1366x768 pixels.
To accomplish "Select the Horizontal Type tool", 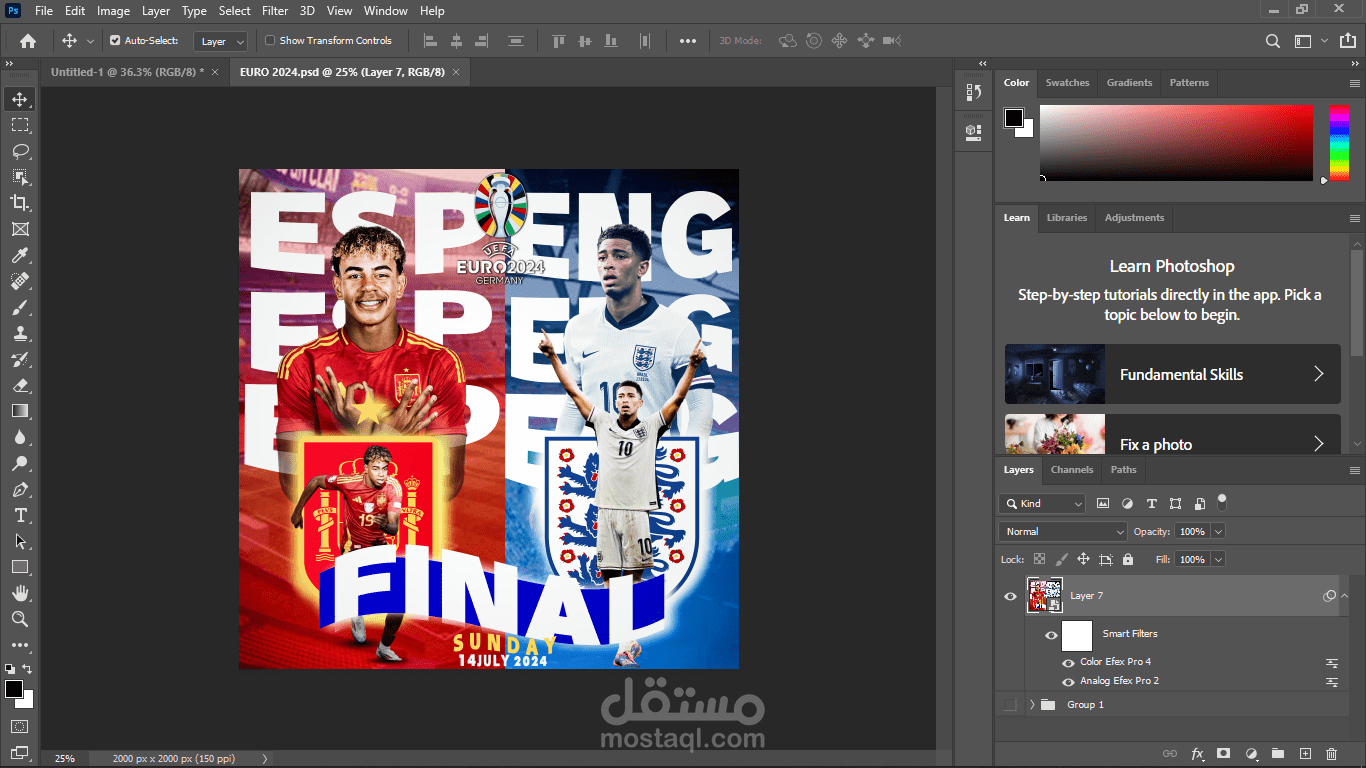I will point(20,515).
